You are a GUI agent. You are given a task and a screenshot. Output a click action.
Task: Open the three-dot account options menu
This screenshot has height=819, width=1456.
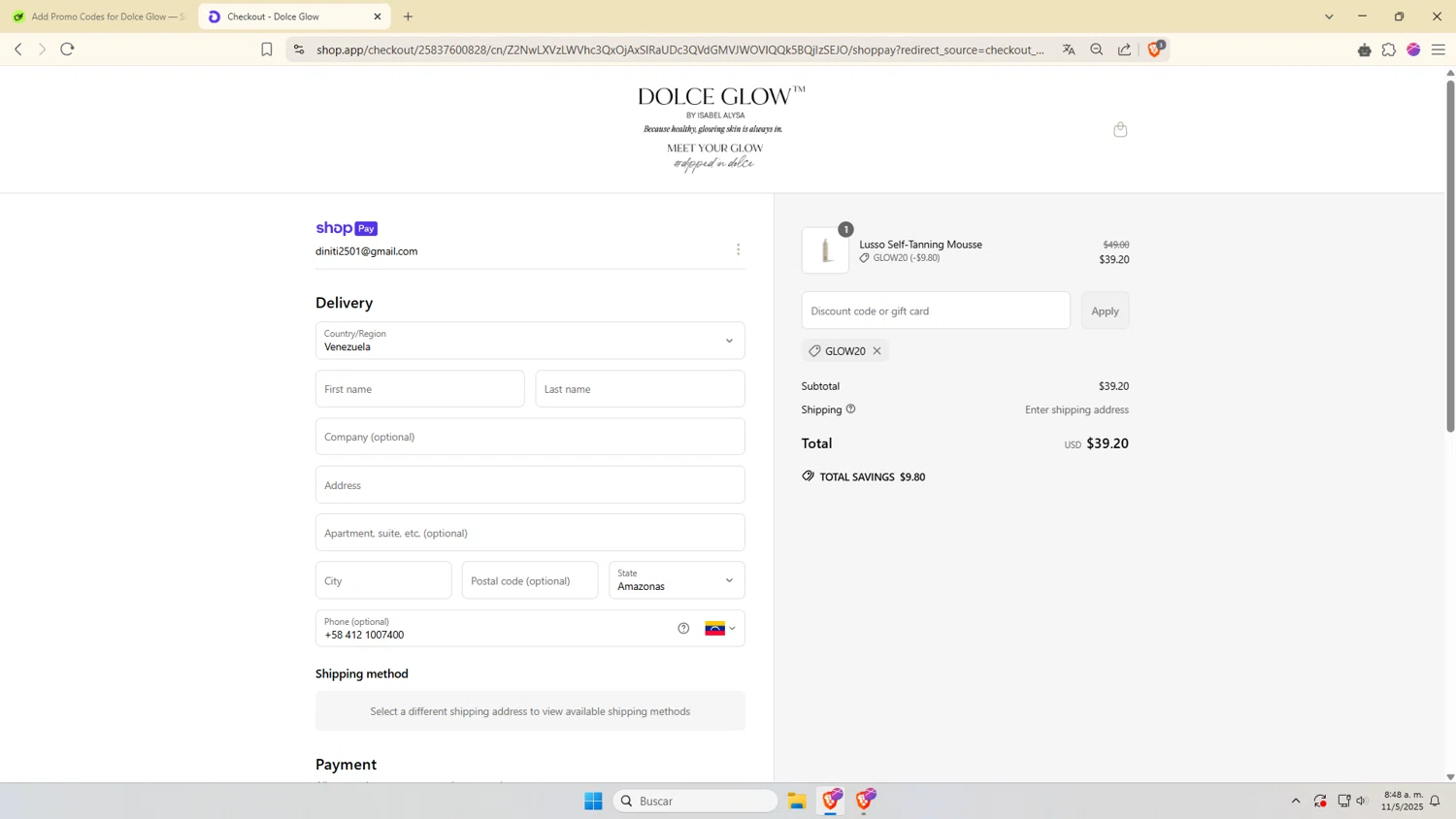738,250
